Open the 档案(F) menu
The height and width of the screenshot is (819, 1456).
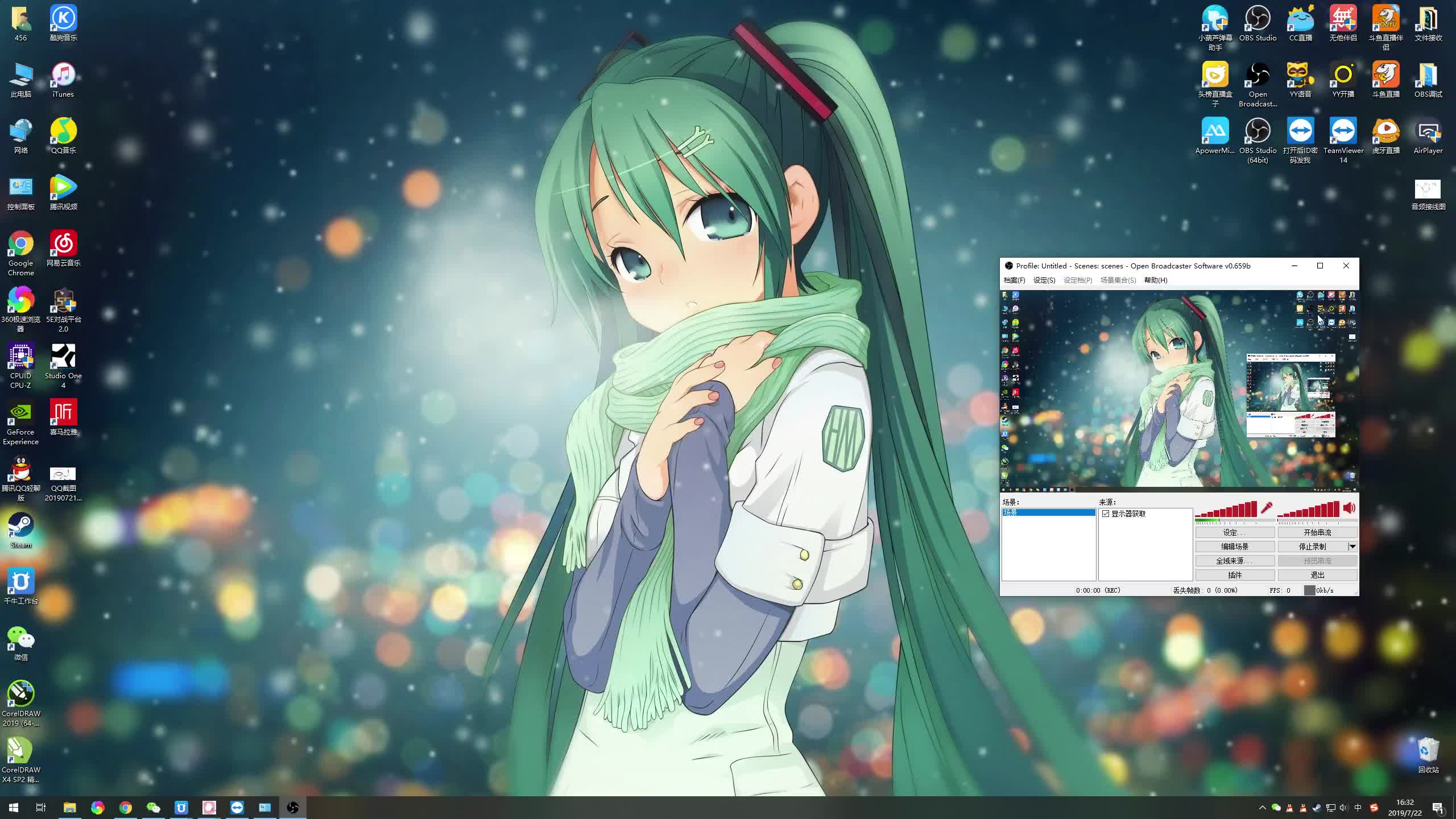point(1014,280)
